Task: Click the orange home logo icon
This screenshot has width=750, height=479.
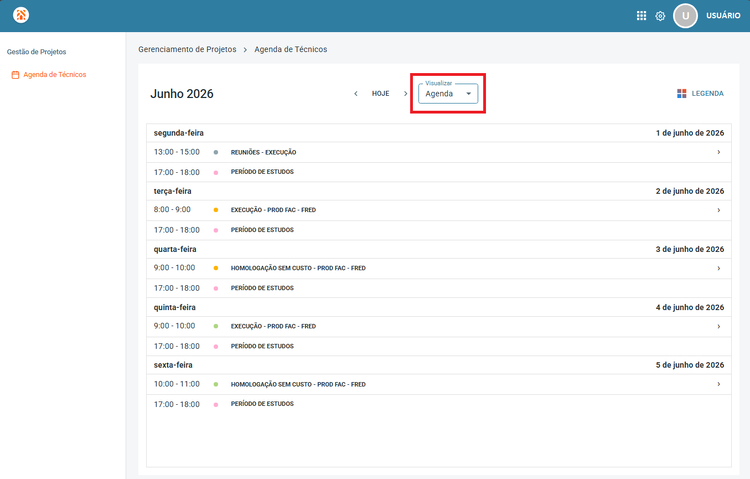Action: pos(21,15)
